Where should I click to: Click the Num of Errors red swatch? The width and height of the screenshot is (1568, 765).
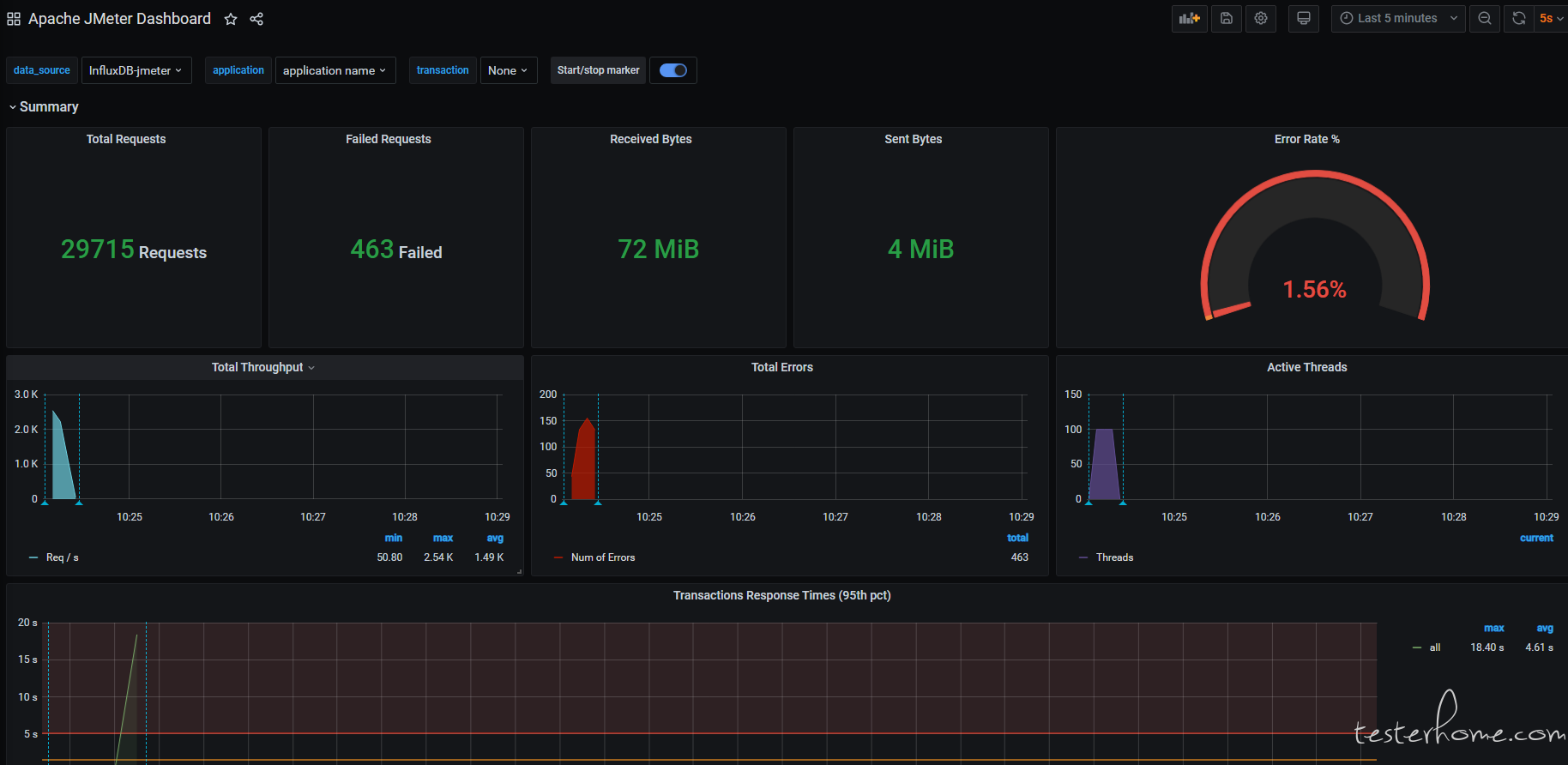click(558, 557)
